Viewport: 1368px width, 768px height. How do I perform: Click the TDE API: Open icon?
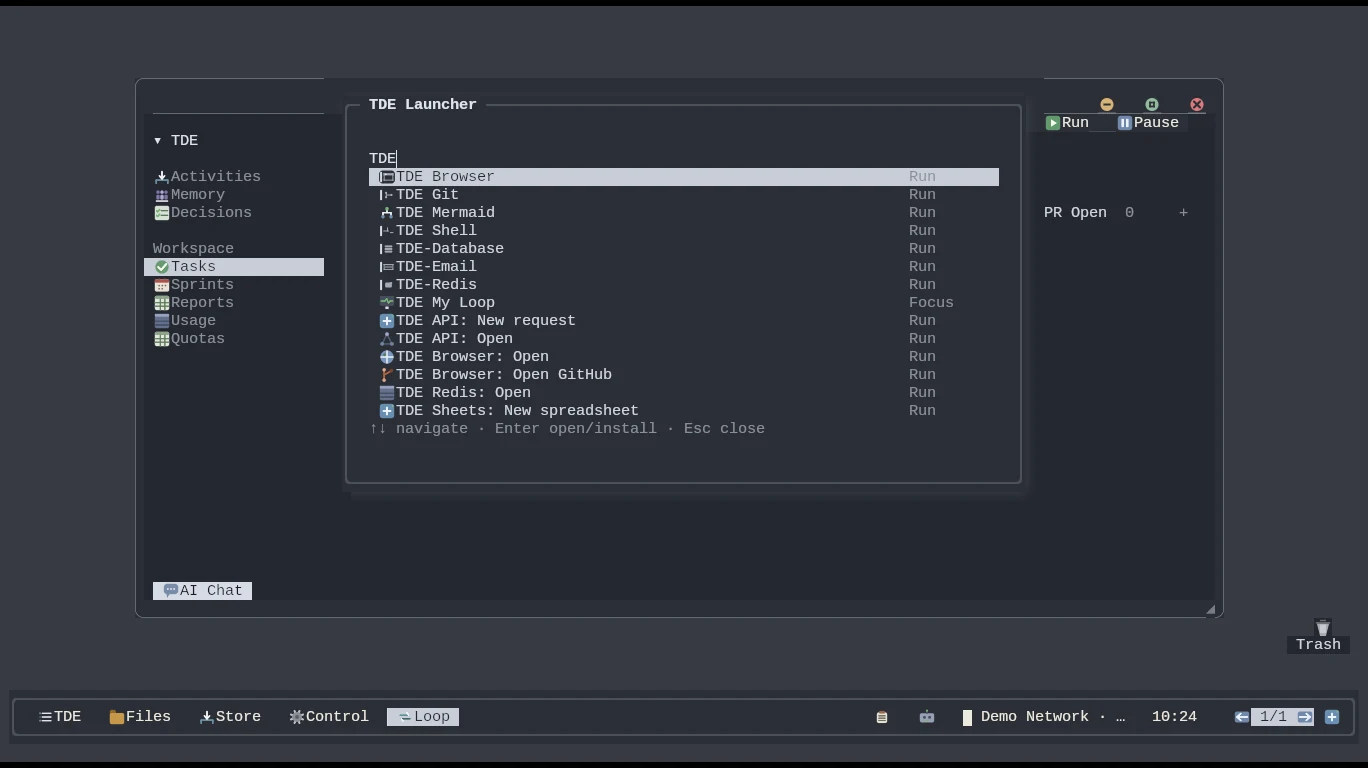coord(387,339)
